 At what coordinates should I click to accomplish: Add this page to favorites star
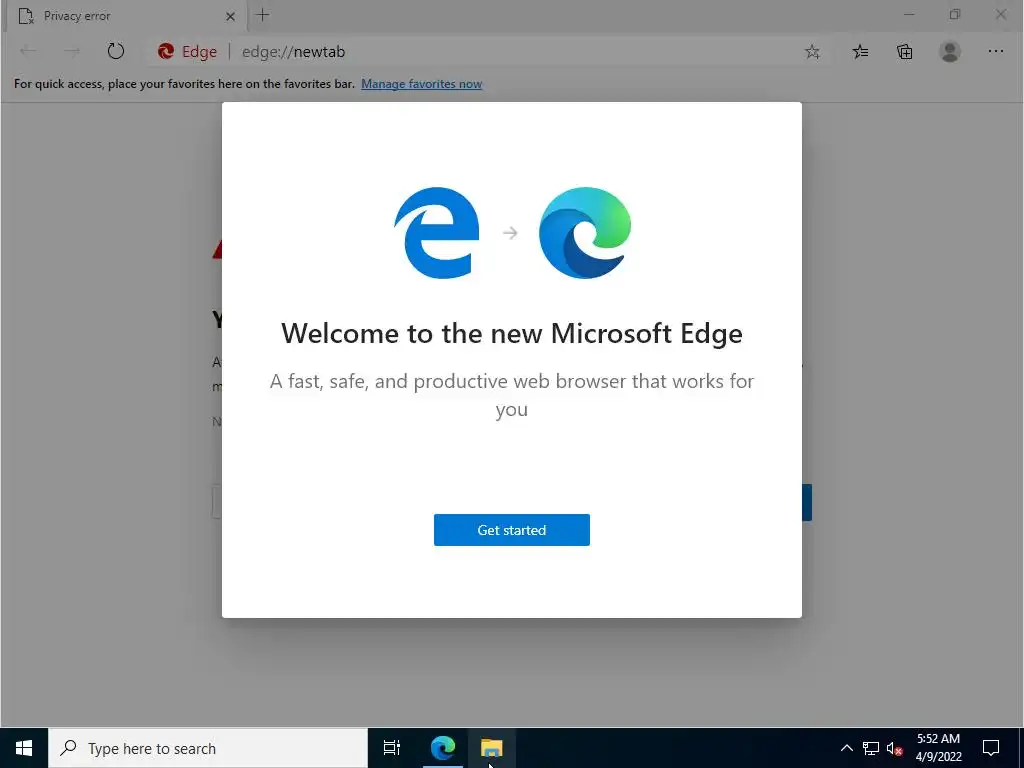click(812, 52)
